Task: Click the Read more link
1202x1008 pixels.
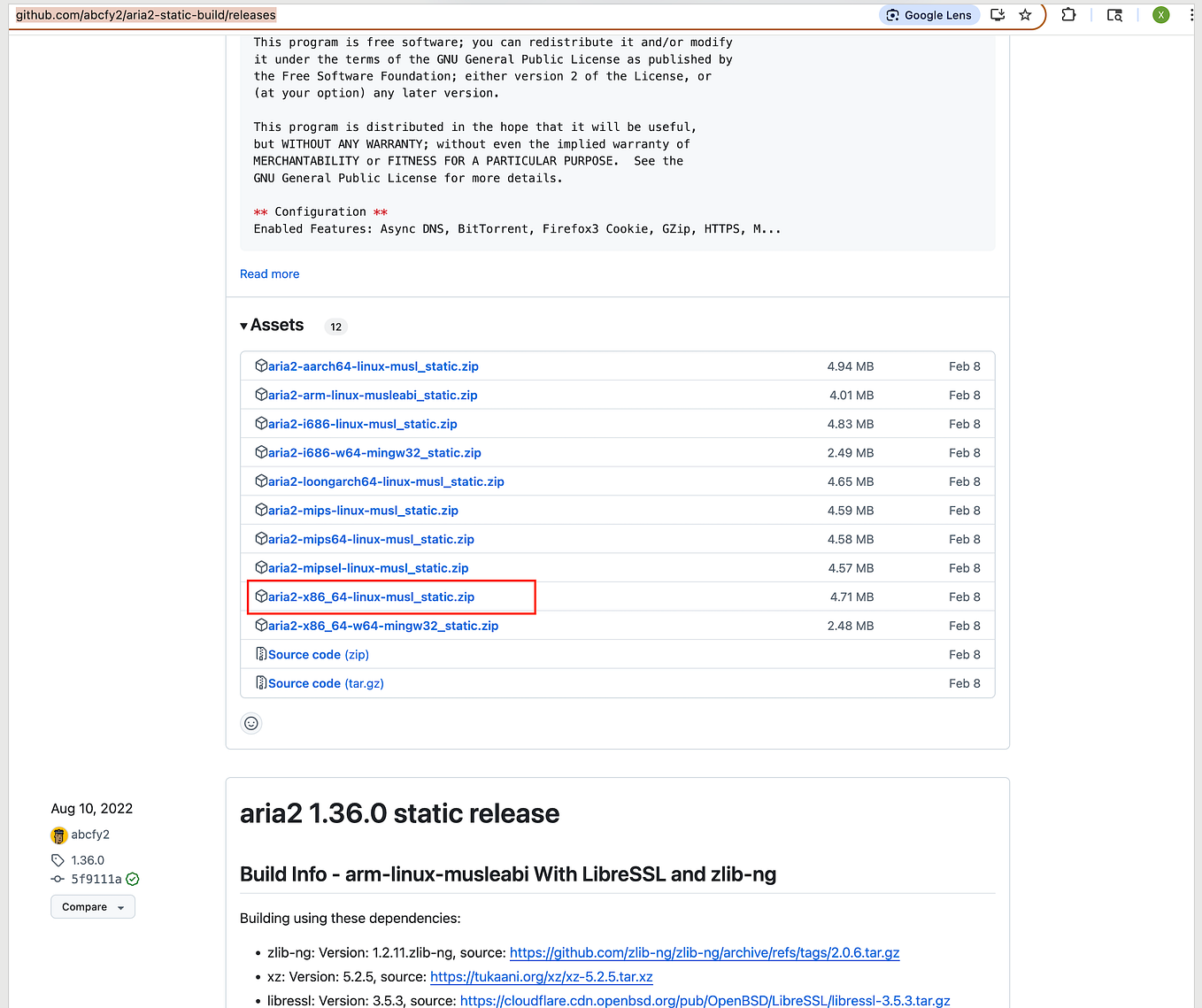Action: coord(269,273)
